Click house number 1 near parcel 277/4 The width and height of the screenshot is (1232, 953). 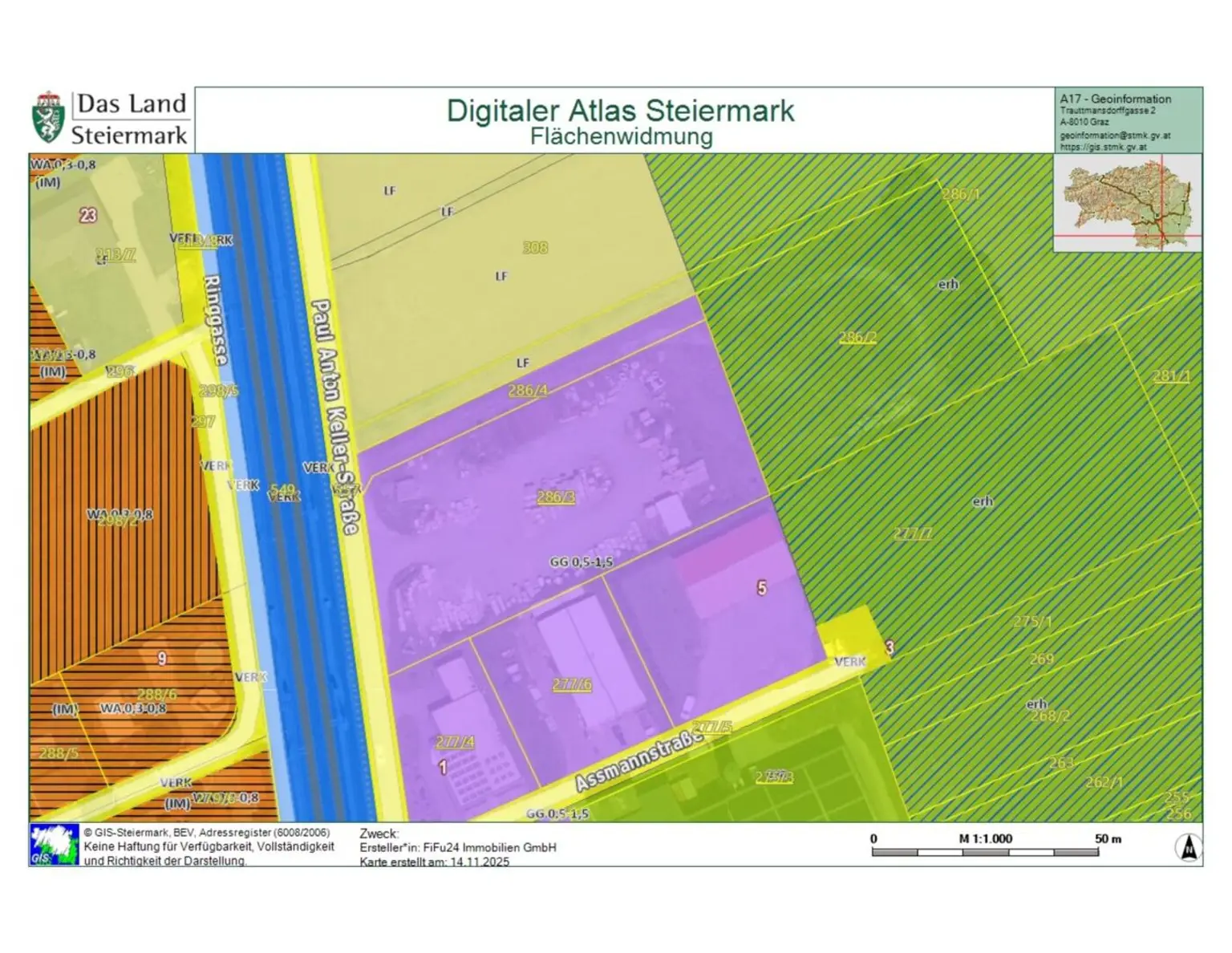point(443,768)
